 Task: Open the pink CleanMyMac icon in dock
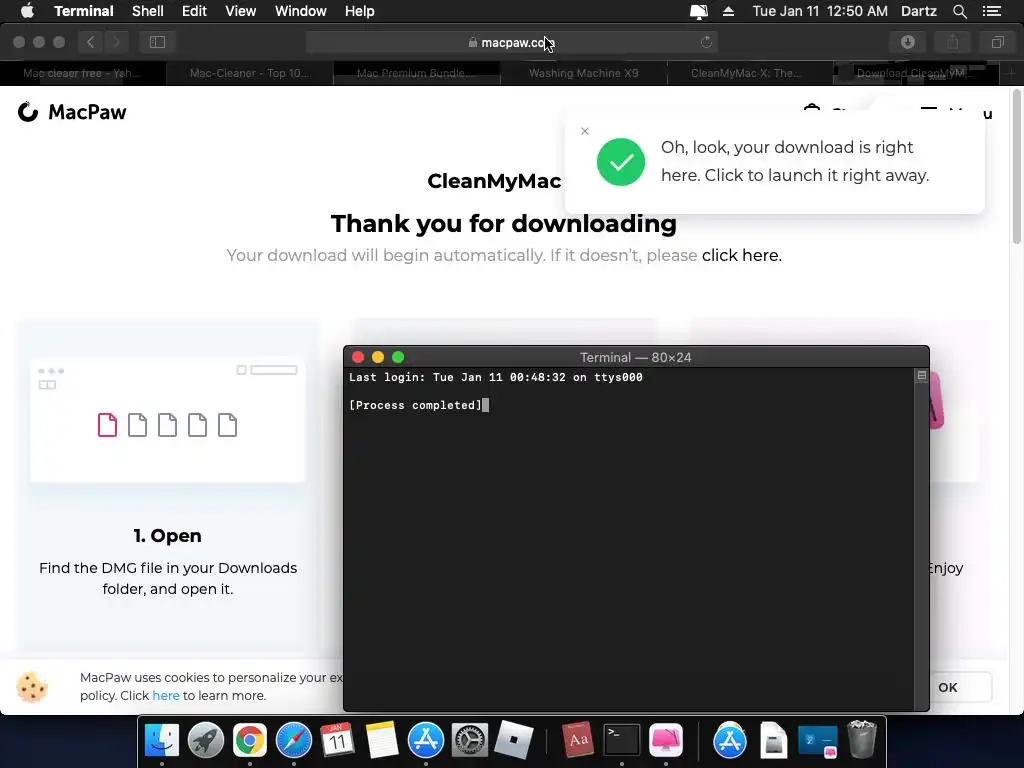coord(665,740)
